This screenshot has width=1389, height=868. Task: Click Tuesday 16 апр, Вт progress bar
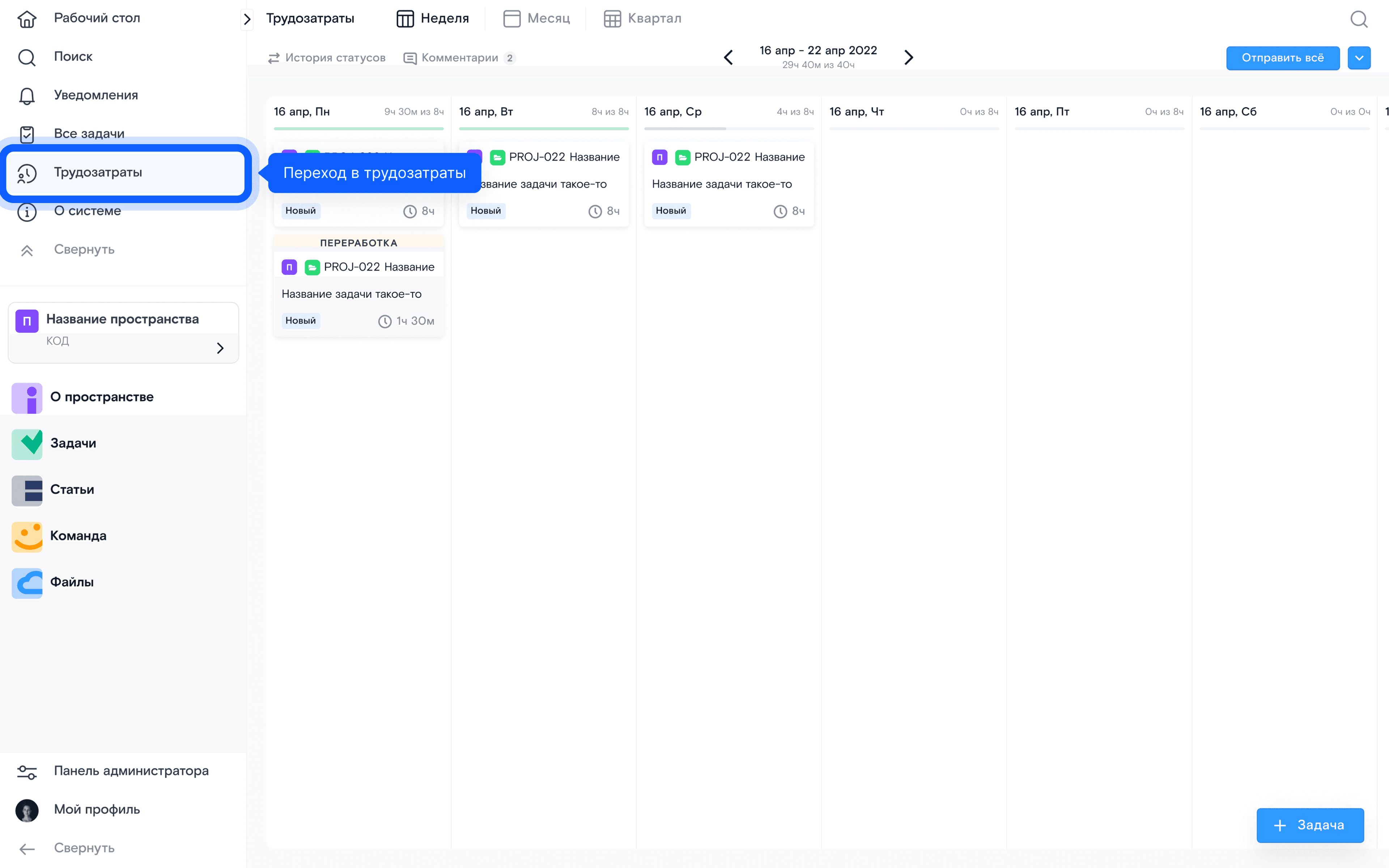tap(544, 129)
